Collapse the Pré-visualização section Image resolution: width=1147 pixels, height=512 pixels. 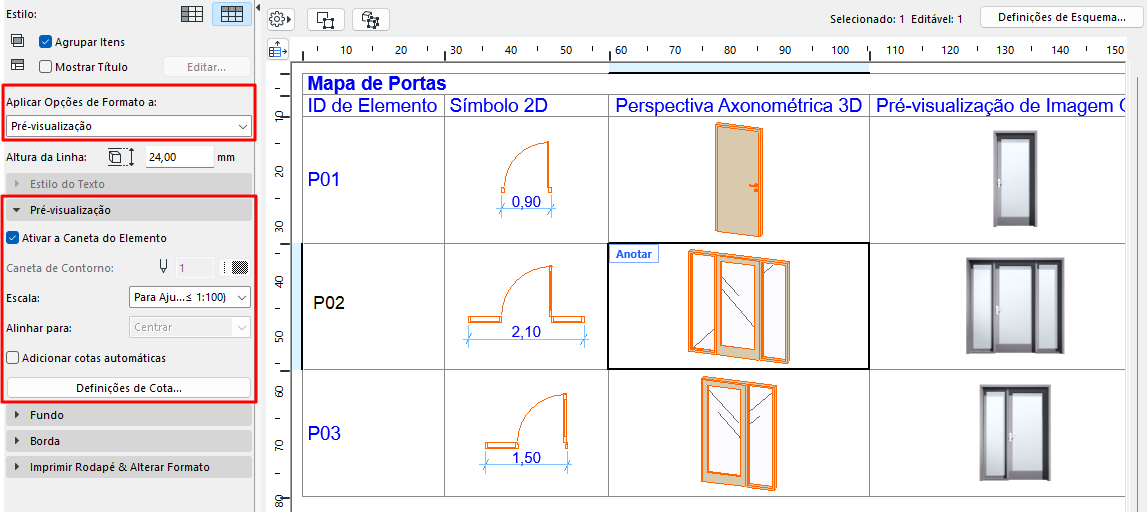pyautogui.click(x=129, y=210)
